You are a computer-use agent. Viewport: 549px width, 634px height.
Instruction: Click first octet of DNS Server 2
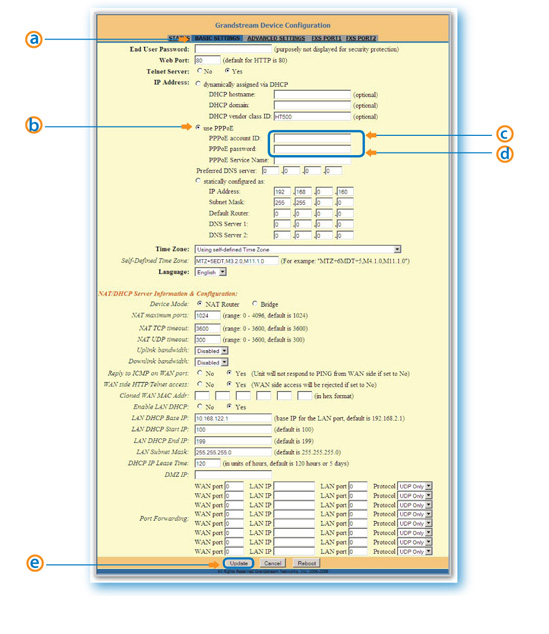282,235
